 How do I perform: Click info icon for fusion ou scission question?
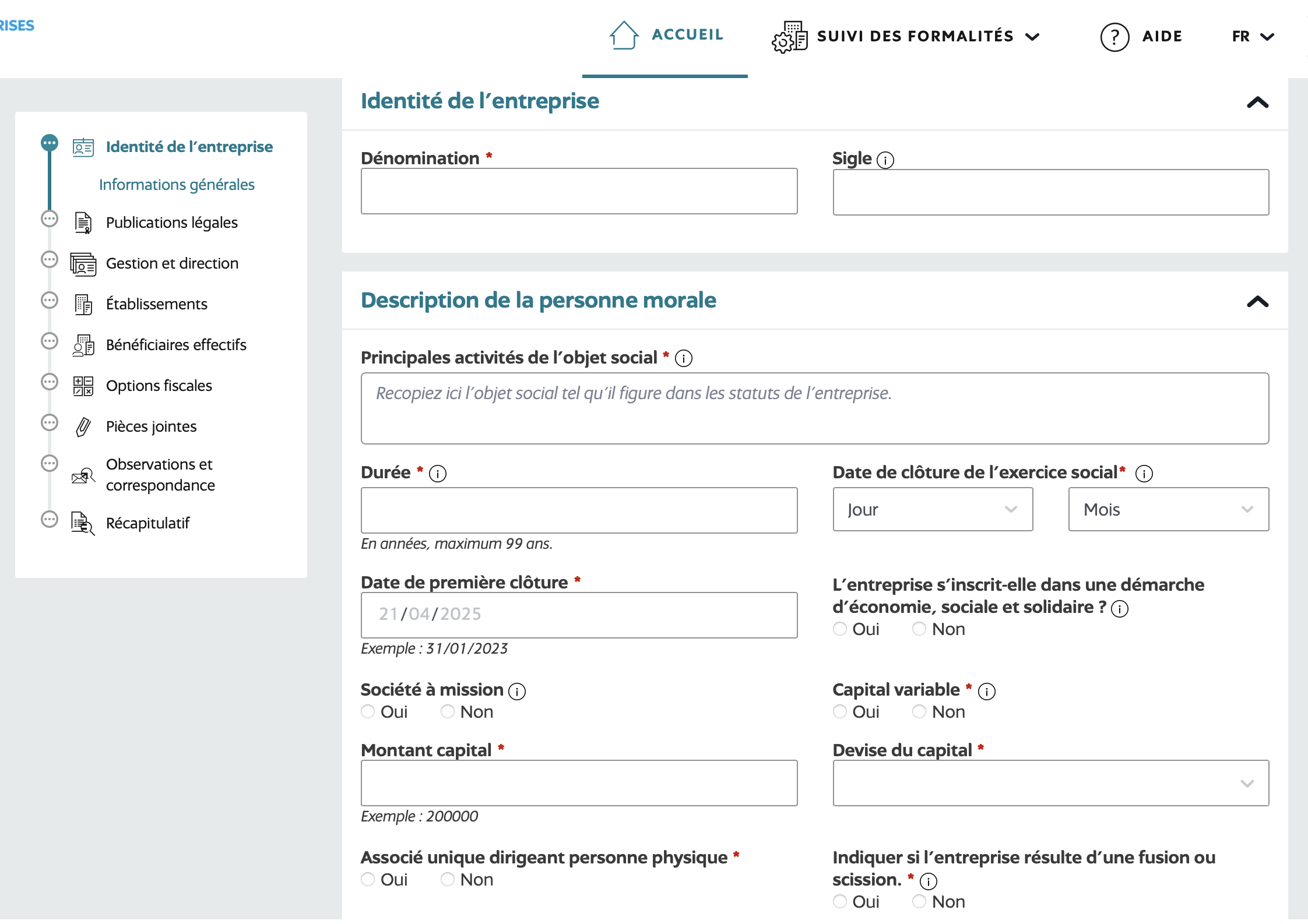coord(929,881)
